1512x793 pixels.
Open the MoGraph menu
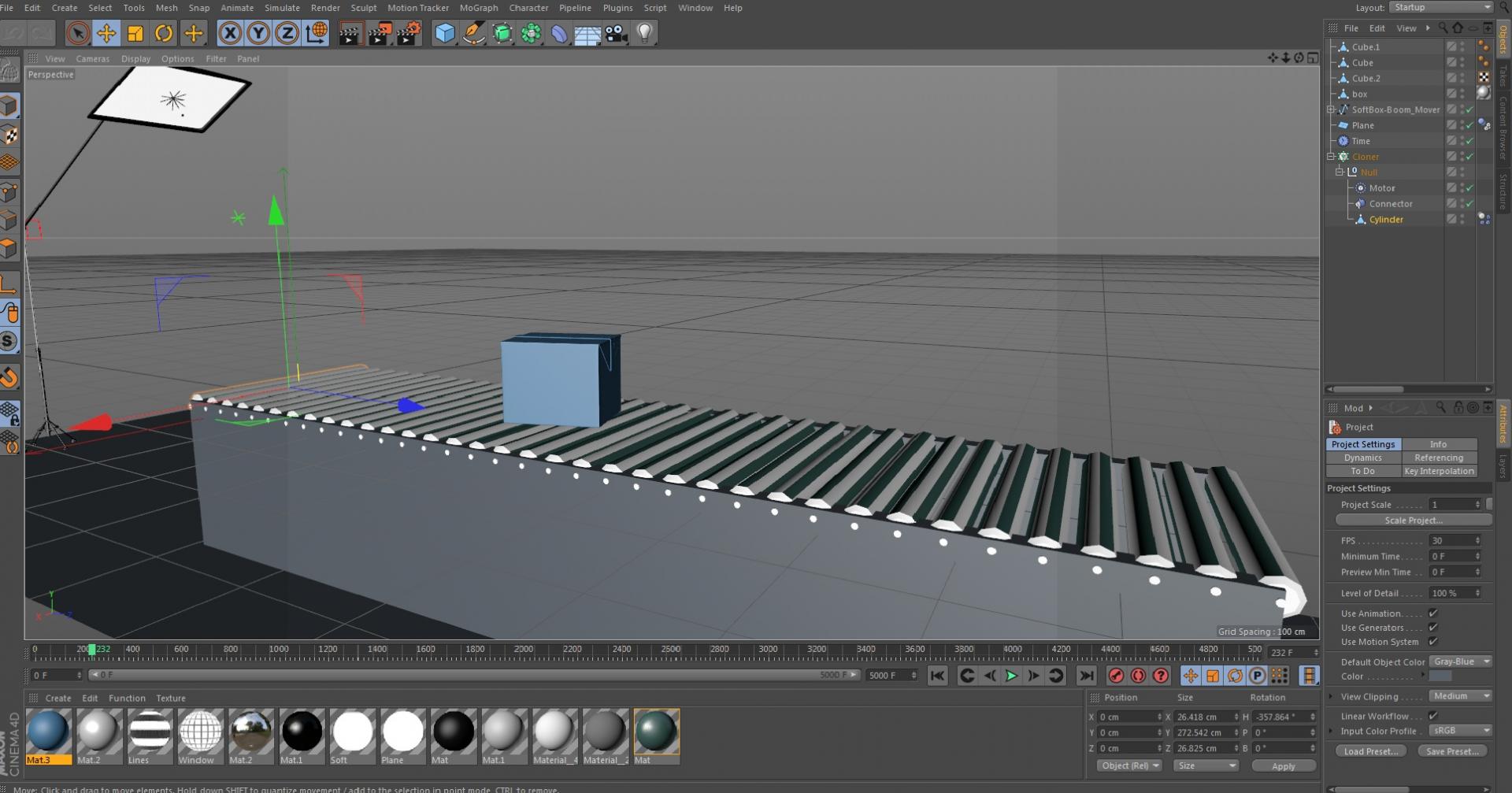pos(479,8)
